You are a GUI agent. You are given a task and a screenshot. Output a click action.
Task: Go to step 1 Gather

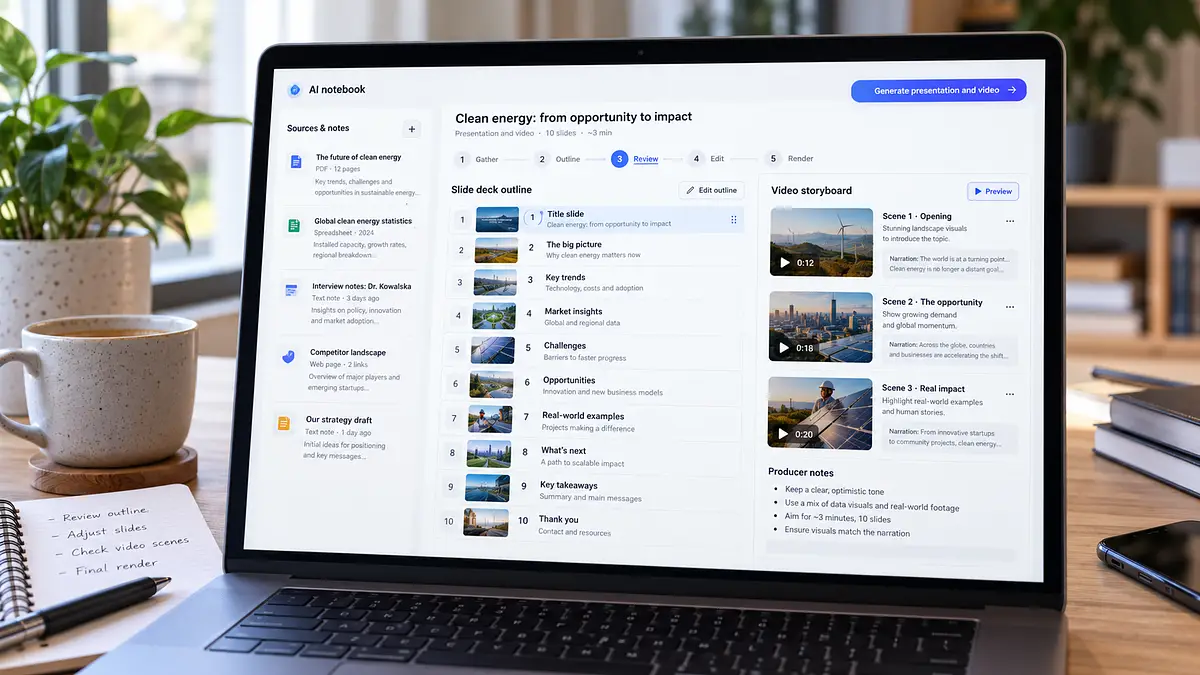[476, 159]
